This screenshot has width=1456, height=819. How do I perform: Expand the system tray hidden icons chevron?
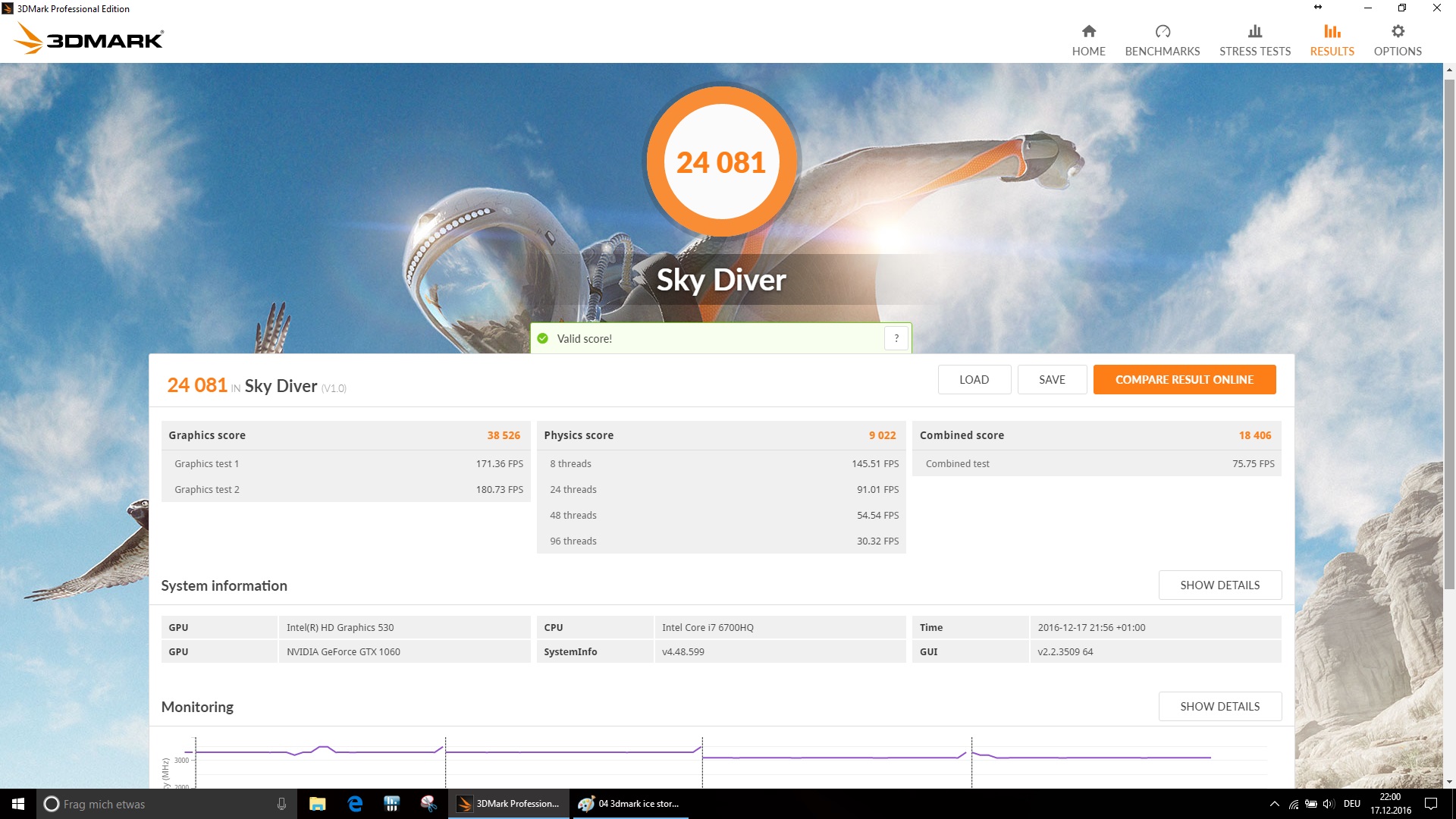[1274, 804]
